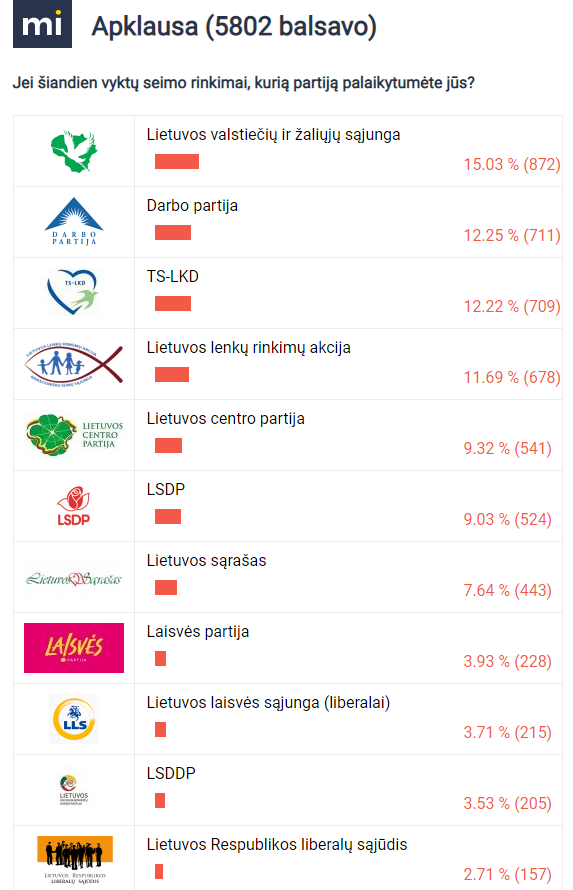Select the small LSDDP logo
The height and width of the screenshot is (890, 573).
pyautogui.click(x=74, y=790)
